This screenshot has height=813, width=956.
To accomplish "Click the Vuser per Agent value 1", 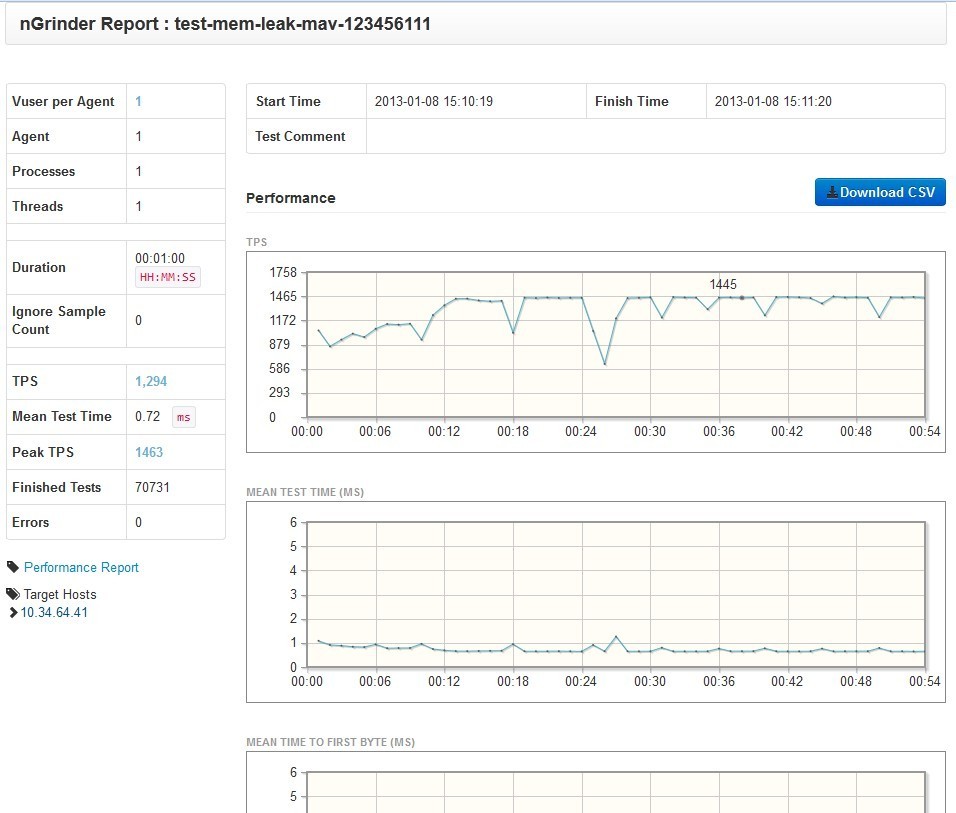I will 138,101.
